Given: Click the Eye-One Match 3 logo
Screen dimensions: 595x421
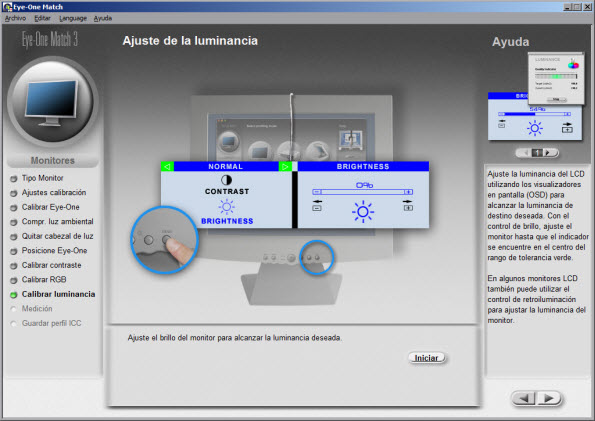Looking at the screenshot, I should (50, 39).
